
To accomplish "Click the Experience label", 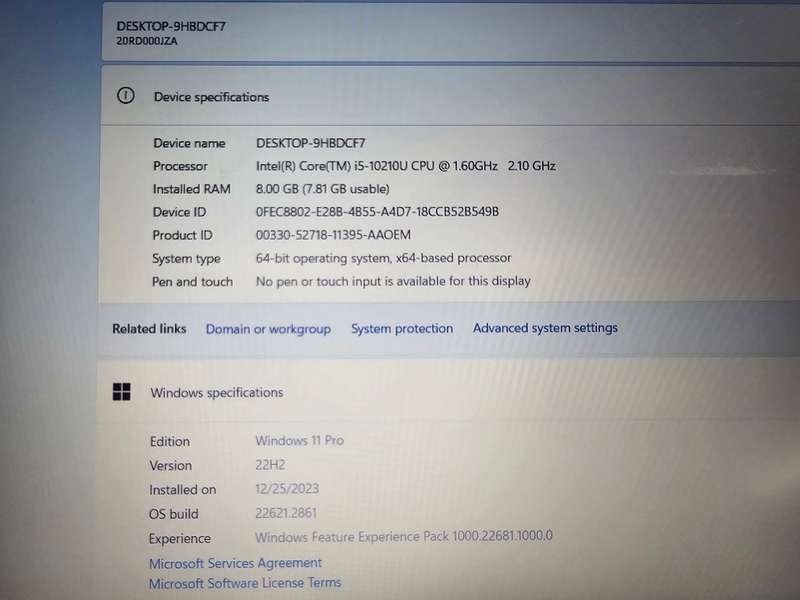I will (x=180, y=538).
